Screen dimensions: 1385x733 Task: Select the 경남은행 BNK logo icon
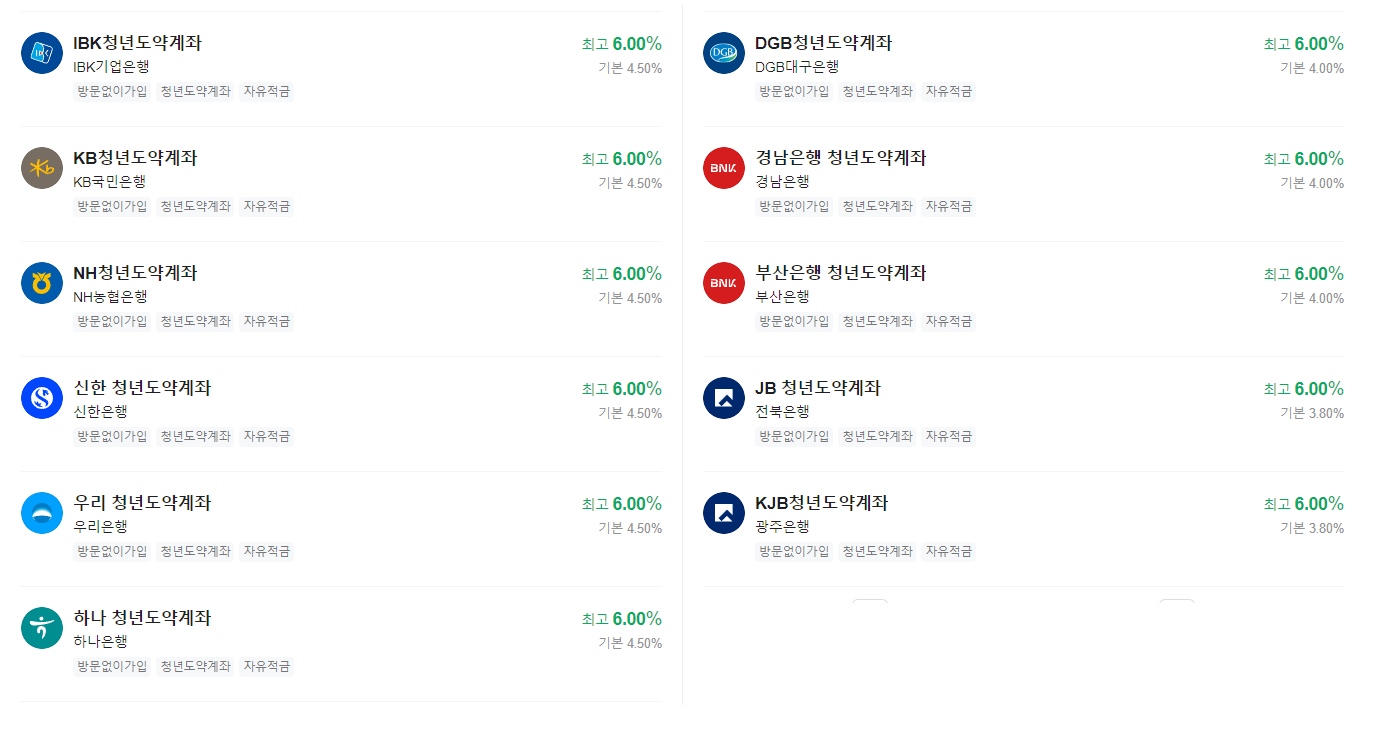click(723, 168)
